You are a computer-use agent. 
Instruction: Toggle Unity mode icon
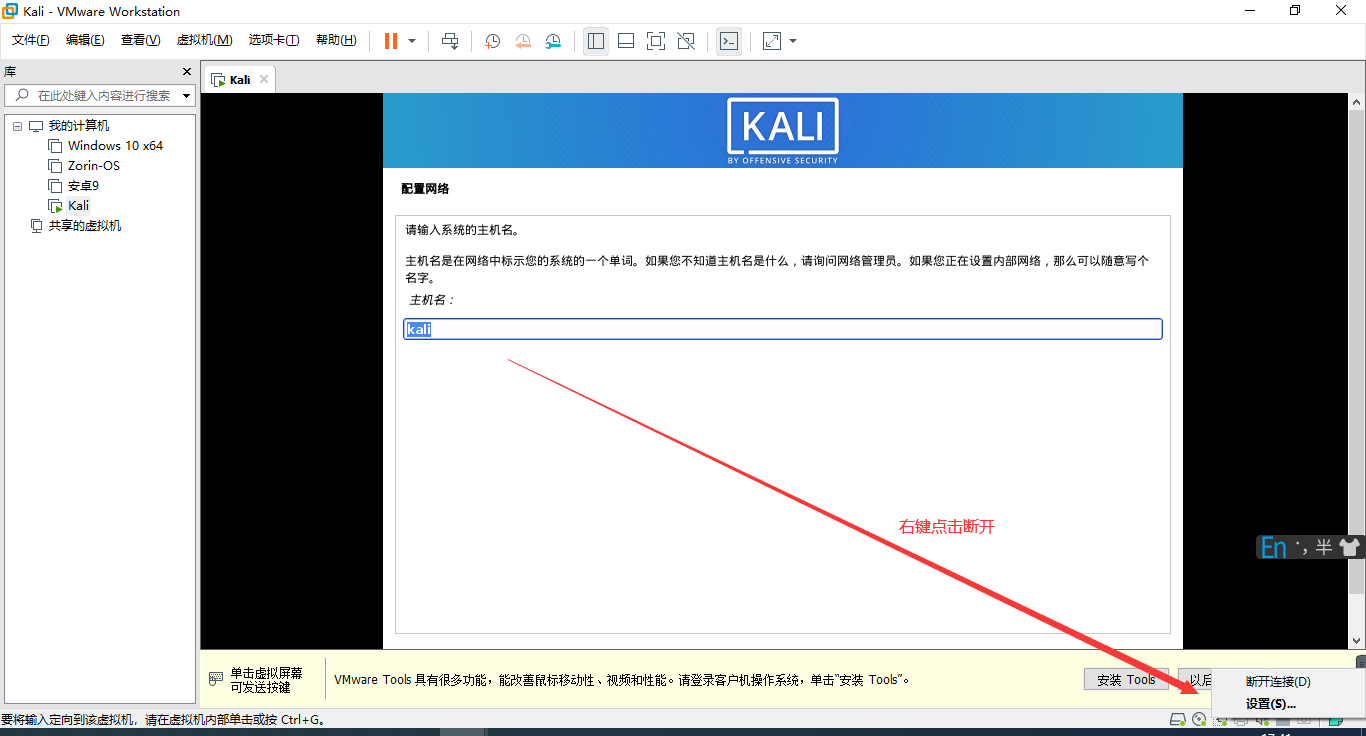686,41
